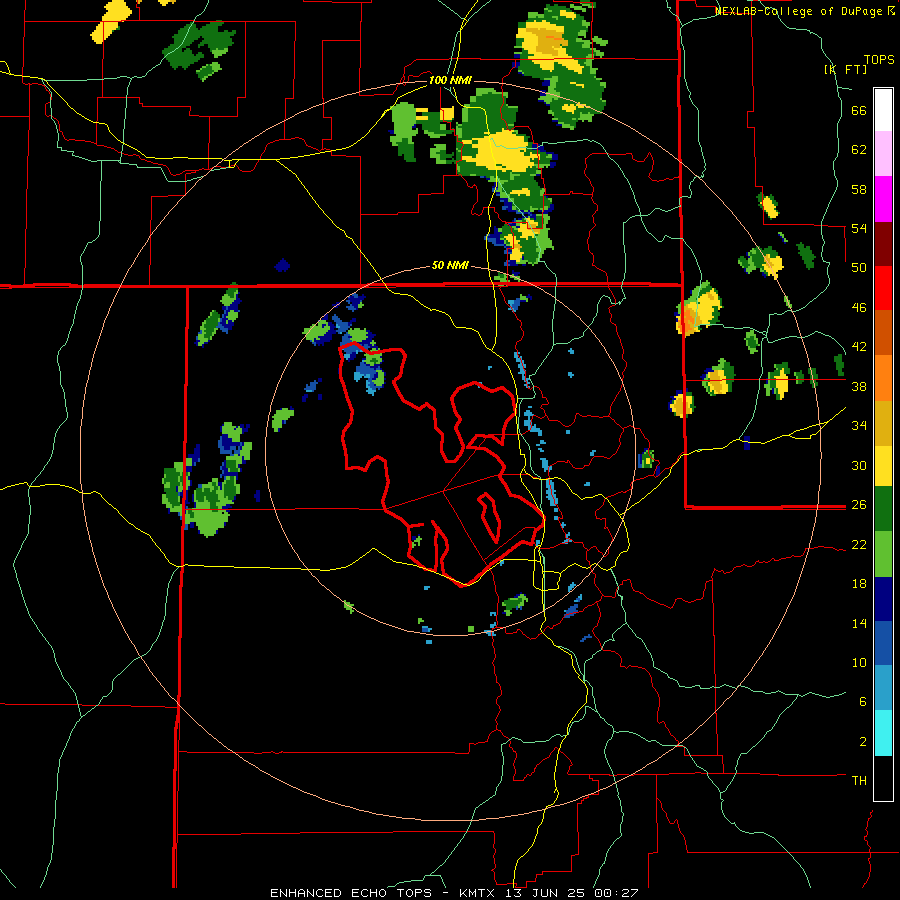
Task: Click the white swatch in the TOPS color scale
Action: tap(883, 110)
